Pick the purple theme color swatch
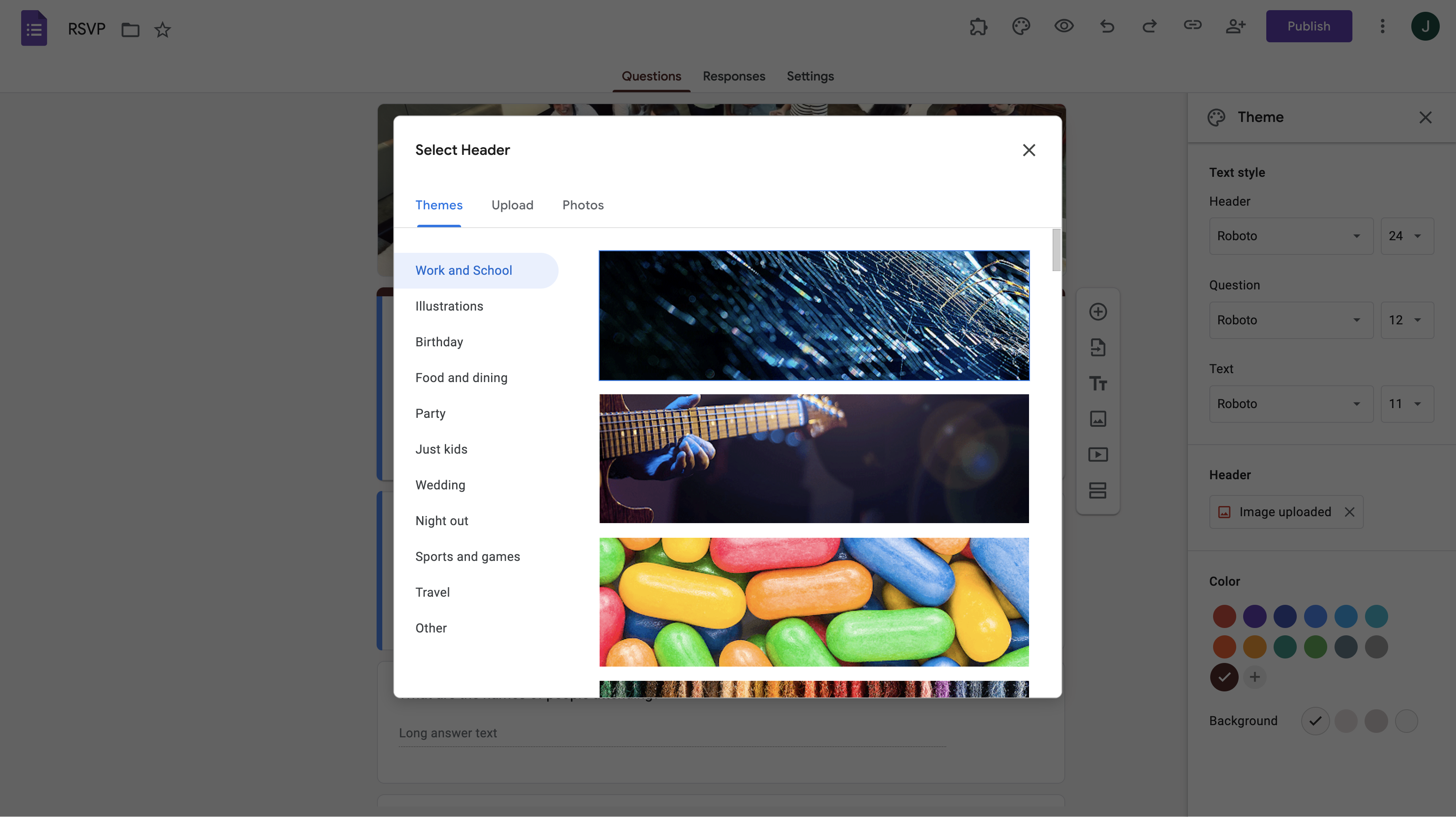This screenshot has height=817, width=1456. (x=1254, y=616)
